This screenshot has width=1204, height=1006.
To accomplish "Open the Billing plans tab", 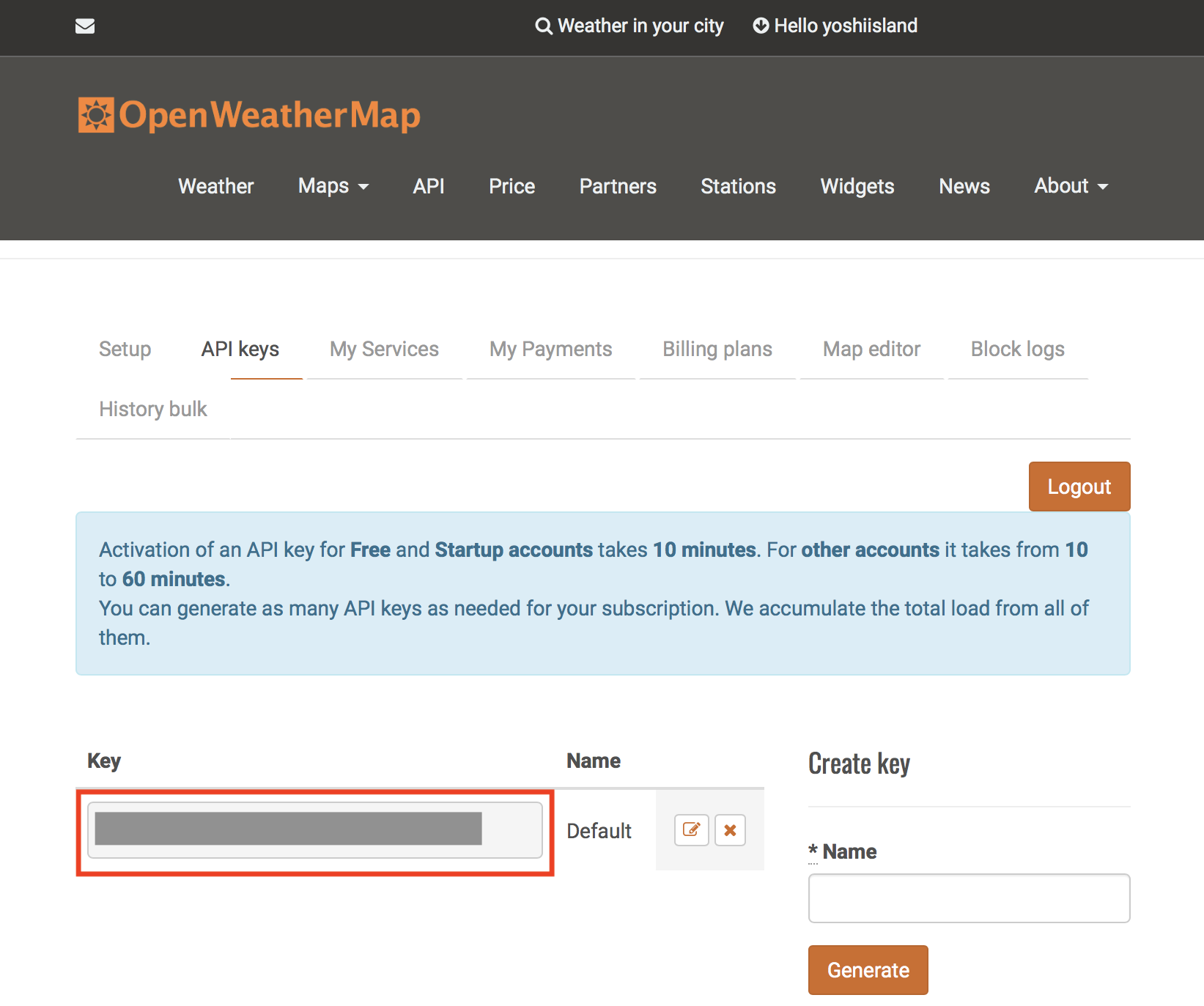I will coord(717,349).
